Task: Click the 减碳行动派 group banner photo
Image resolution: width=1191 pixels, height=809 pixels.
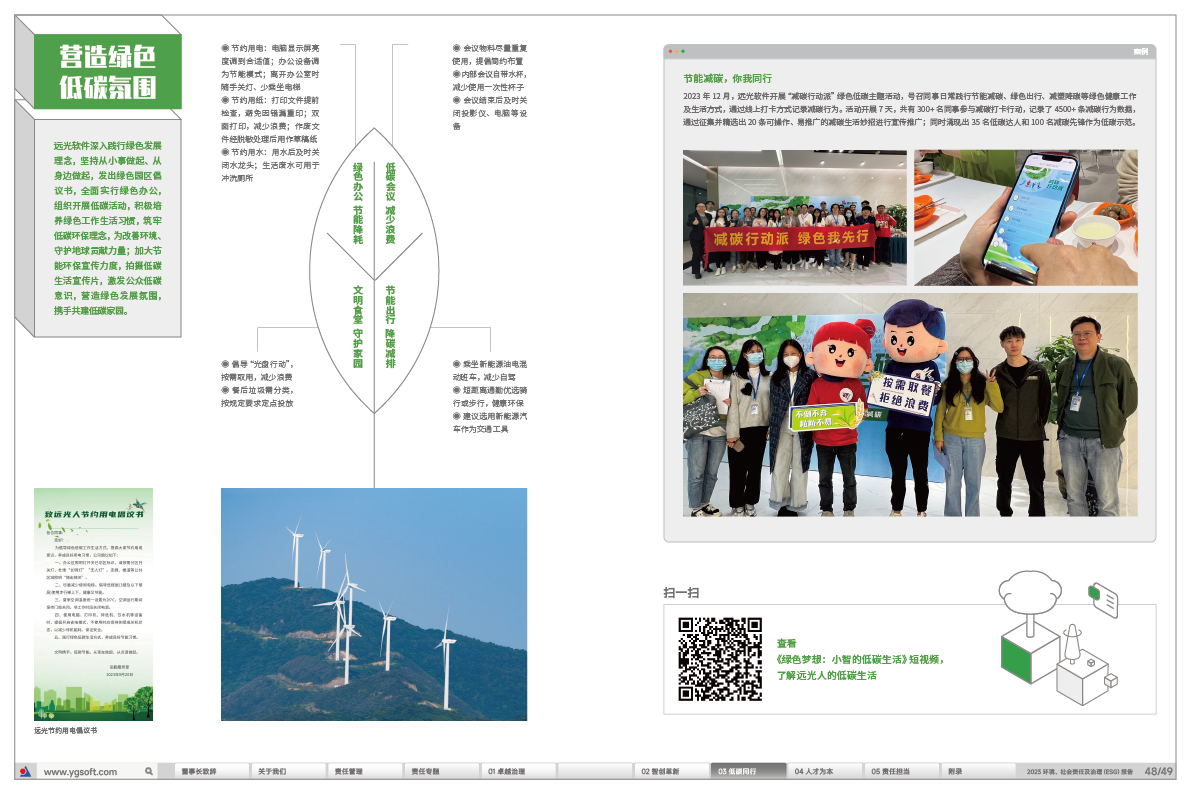Action: tap(795, 218)
